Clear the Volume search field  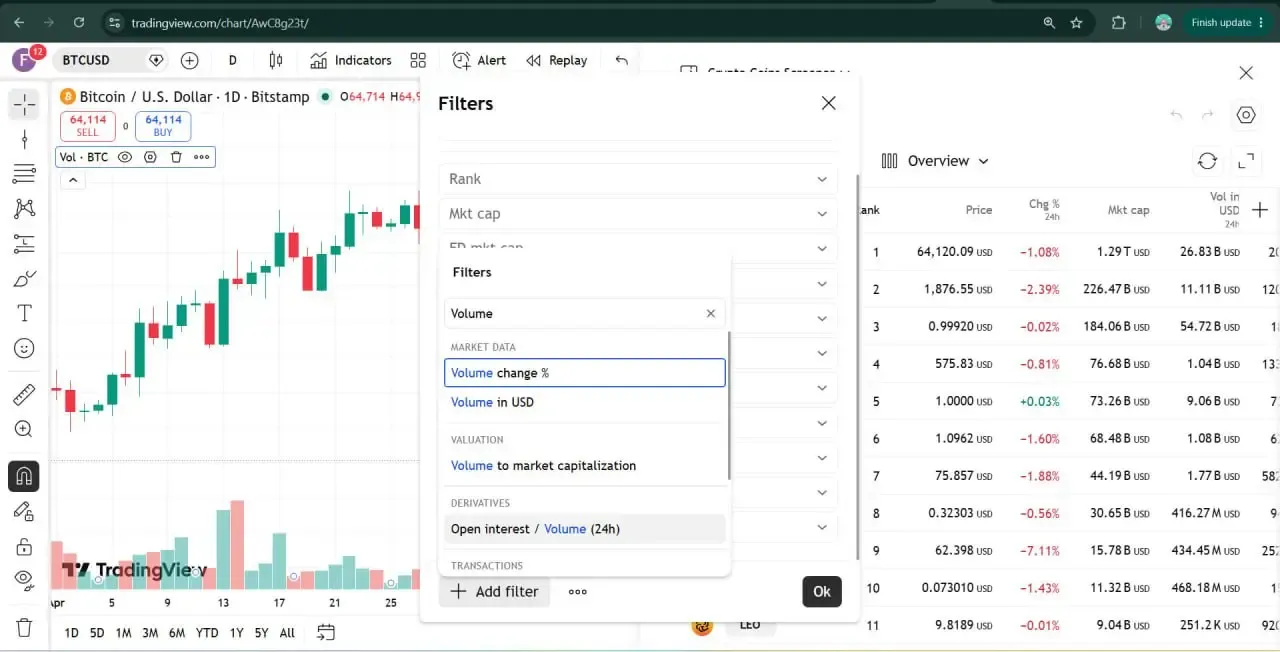tap(711, 313)
